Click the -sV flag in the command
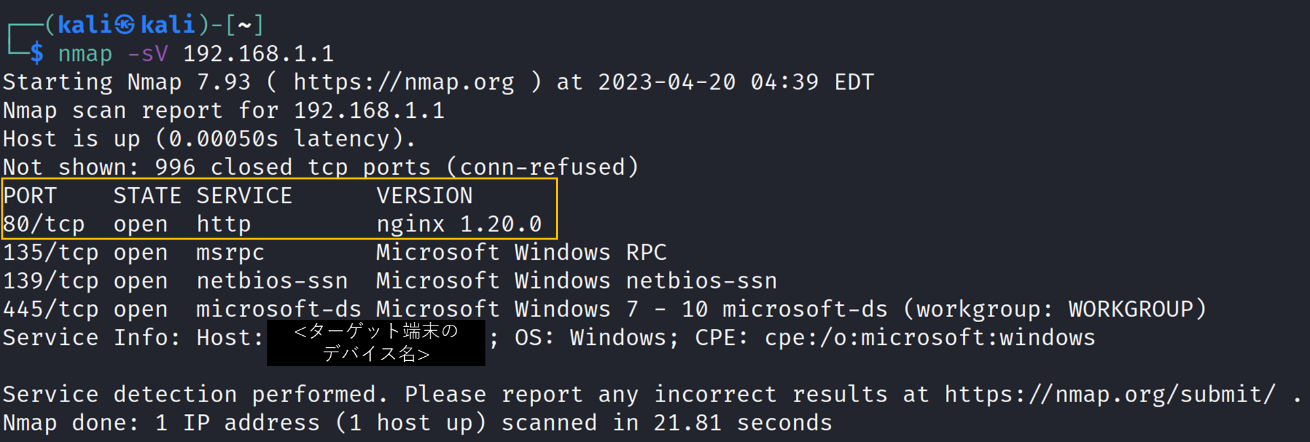Image resolution: width=1310 pixels, height=442 pixels. point(147,53)
